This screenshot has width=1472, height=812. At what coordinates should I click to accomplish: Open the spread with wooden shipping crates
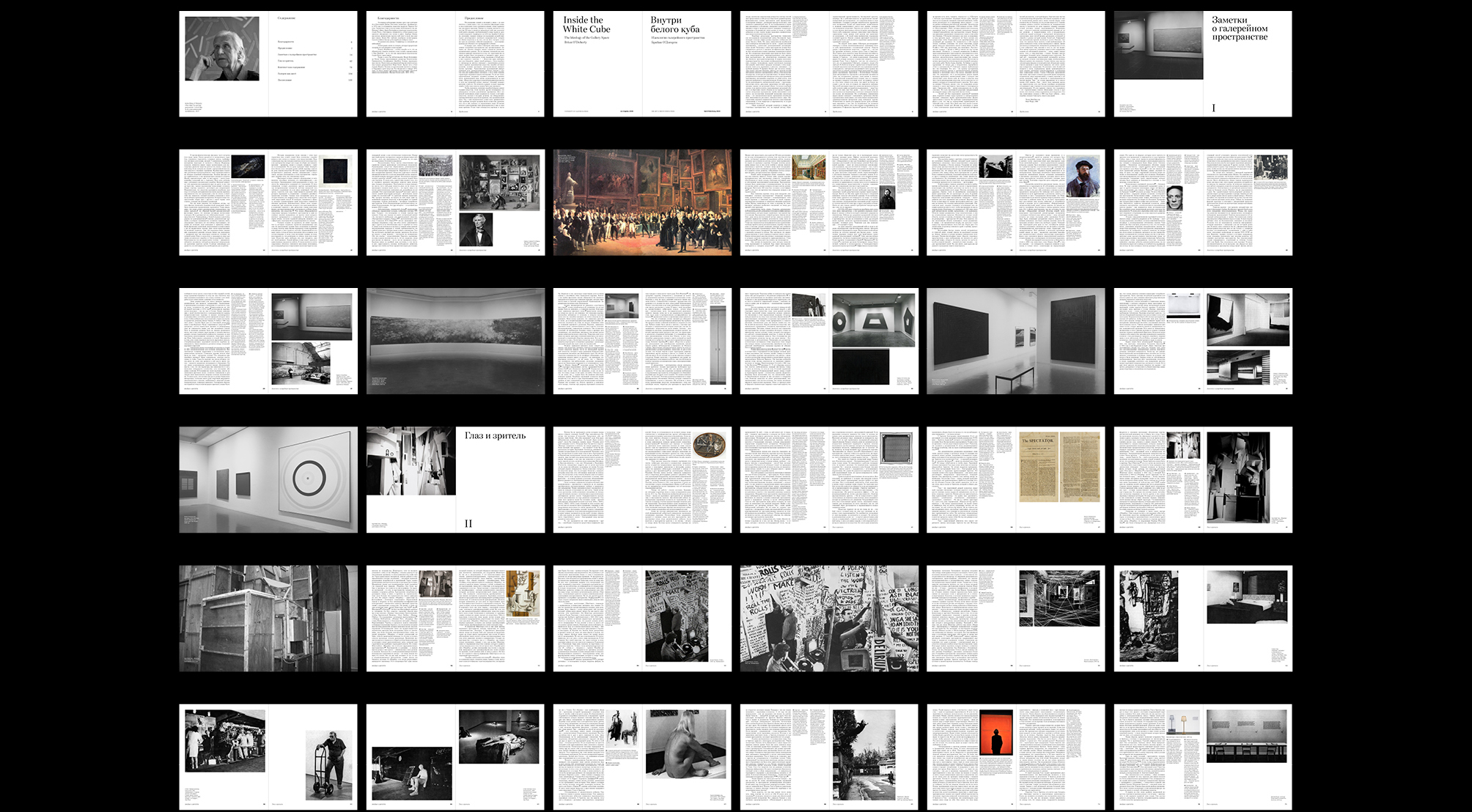point(268,618)
